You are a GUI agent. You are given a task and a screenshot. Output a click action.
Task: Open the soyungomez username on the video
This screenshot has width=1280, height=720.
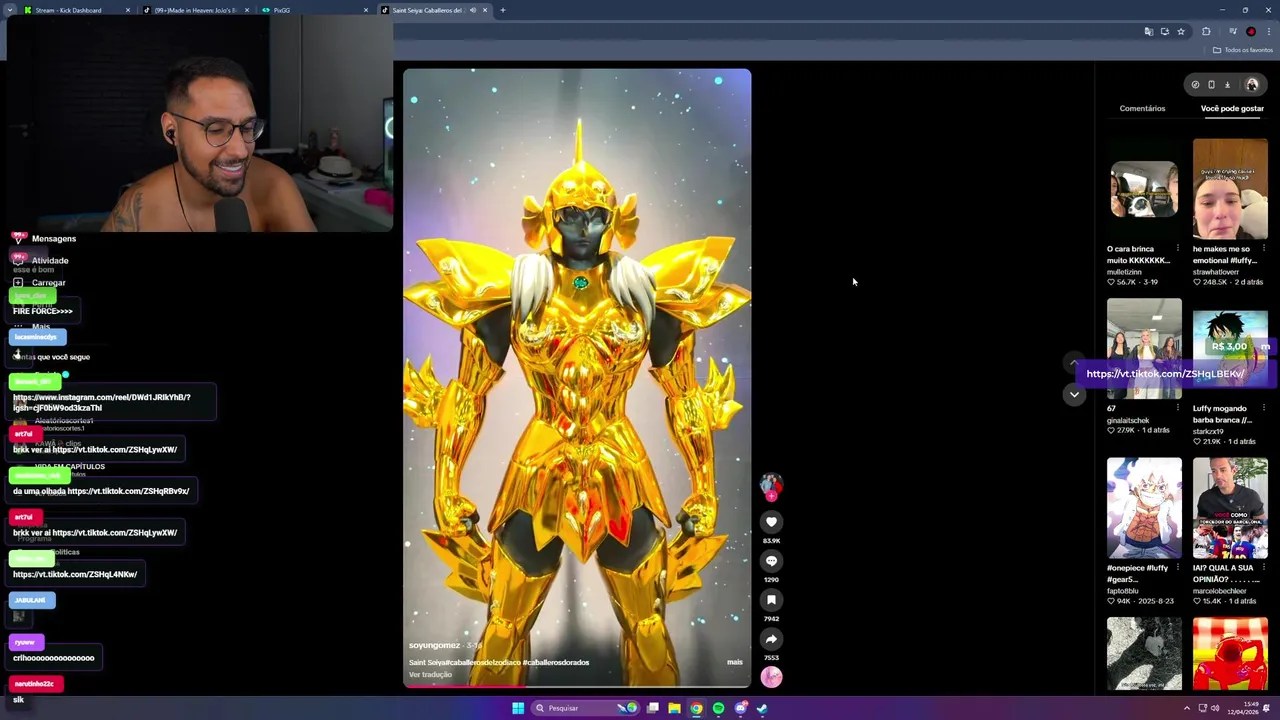(x=434, y=645)
